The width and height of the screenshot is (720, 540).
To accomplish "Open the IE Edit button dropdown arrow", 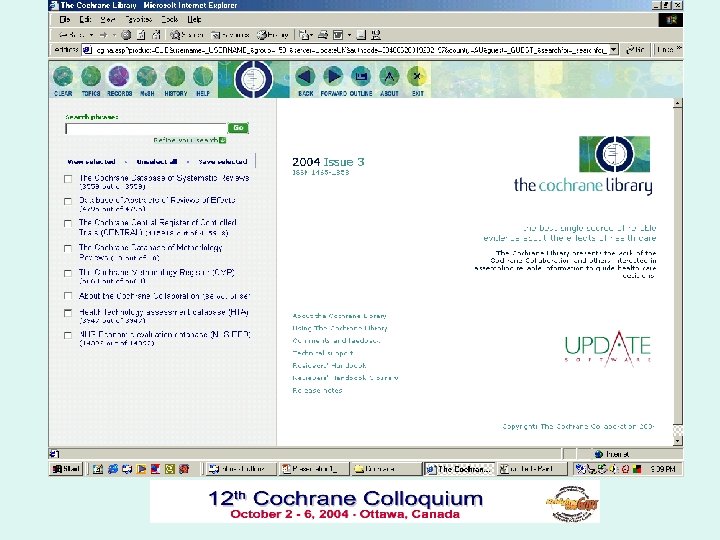I will (x=349, y=35).
